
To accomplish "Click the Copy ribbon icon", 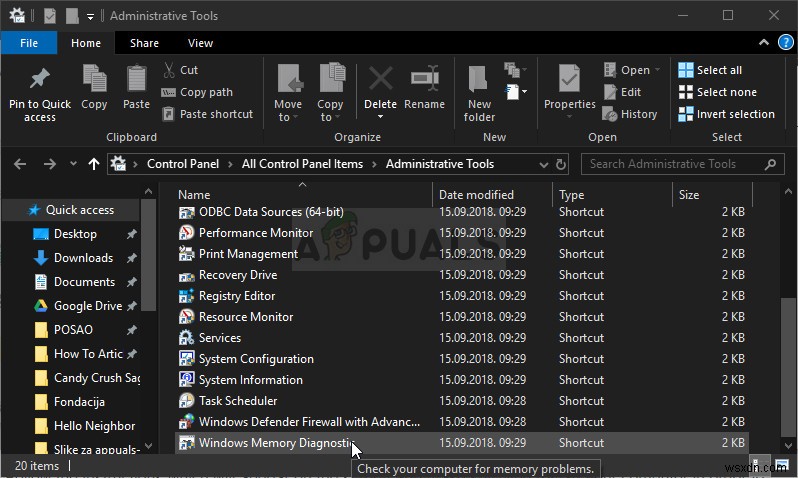I will [94, 78].
